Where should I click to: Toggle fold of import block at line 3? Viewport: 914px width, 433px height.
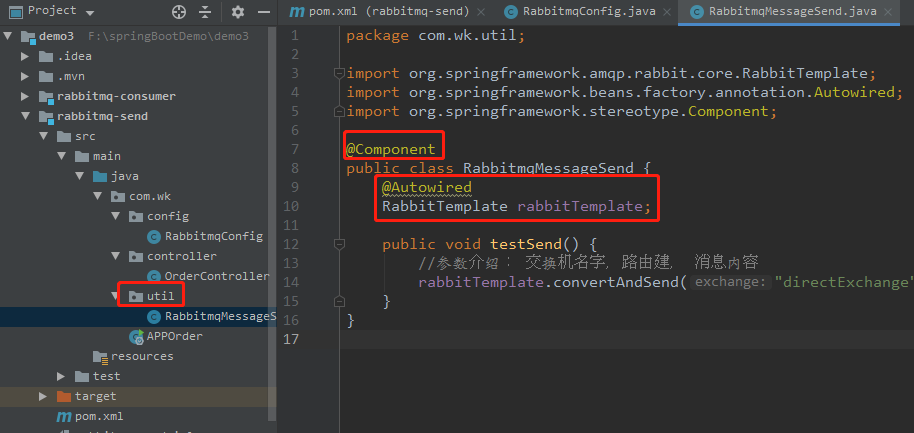(339, 73)
